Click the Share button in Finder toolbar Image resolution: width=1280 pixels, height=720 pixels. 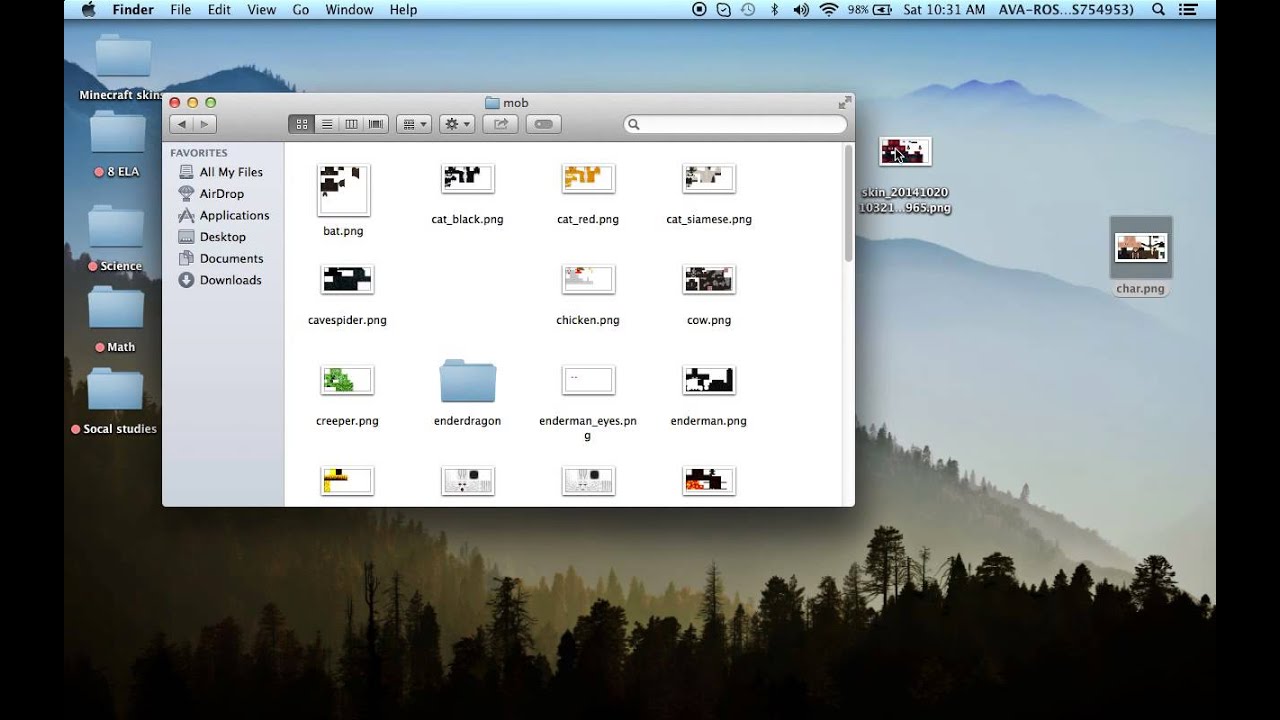501,124
